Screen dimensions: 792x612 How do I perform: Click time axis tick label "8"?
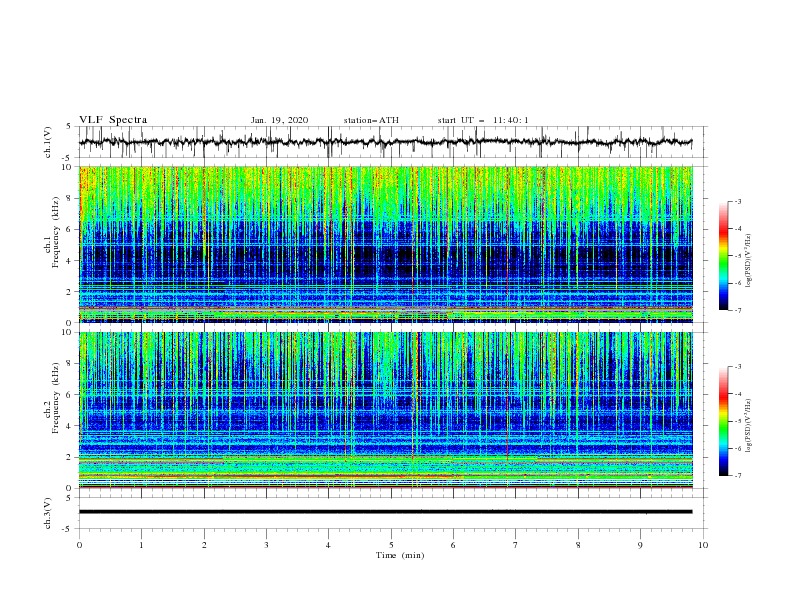coord(578,545)
